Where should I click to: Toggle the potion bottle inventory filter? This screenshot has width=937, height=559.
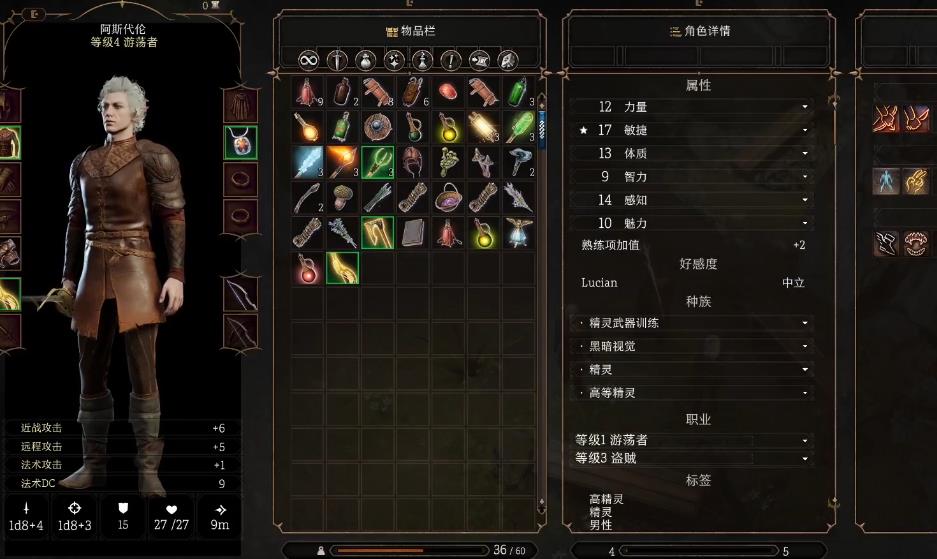pos(422,60)
